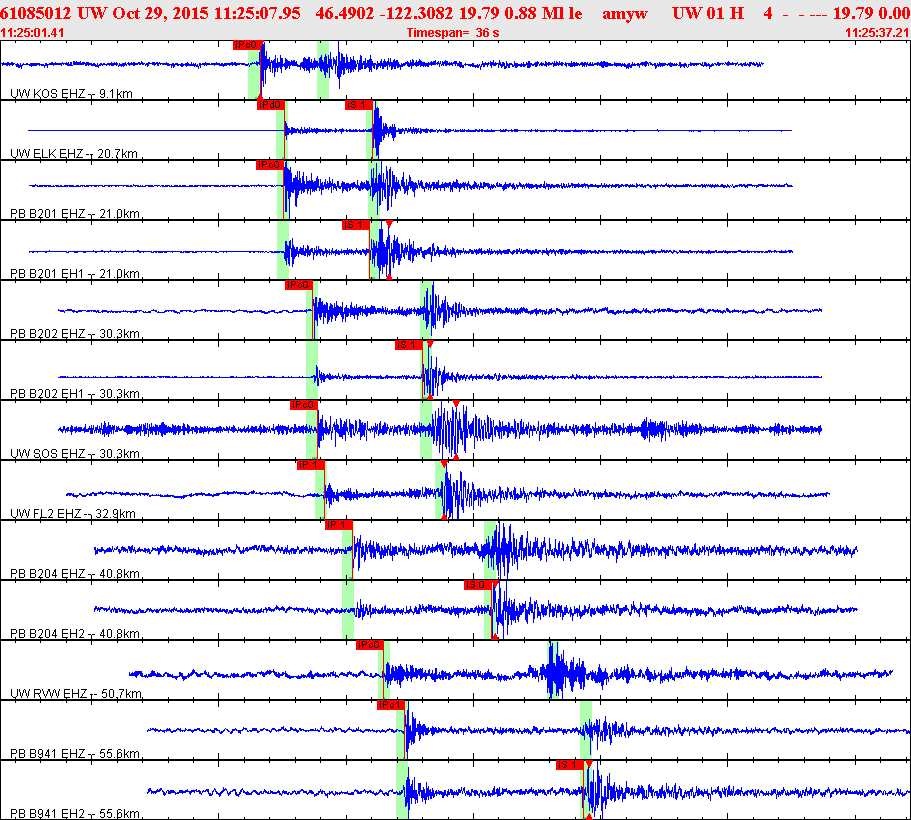Click the S pick flag on PB B204 EH2 trace
This screenshot has height=820, width=911.
click(477, 584)
